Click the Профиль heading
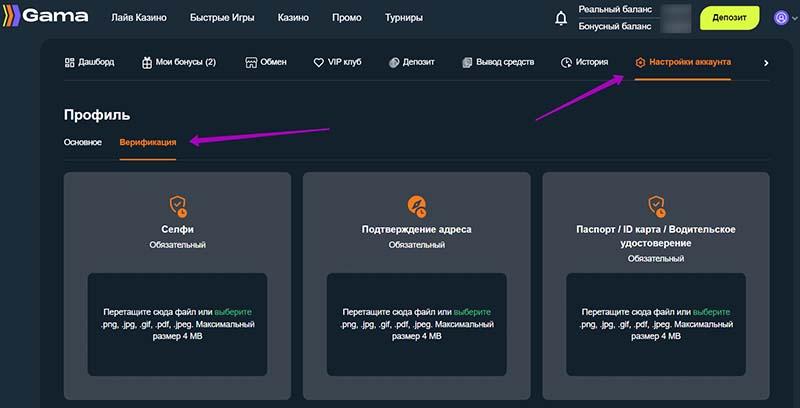Viewport: 800px width, 408px height. coord(97,115)
